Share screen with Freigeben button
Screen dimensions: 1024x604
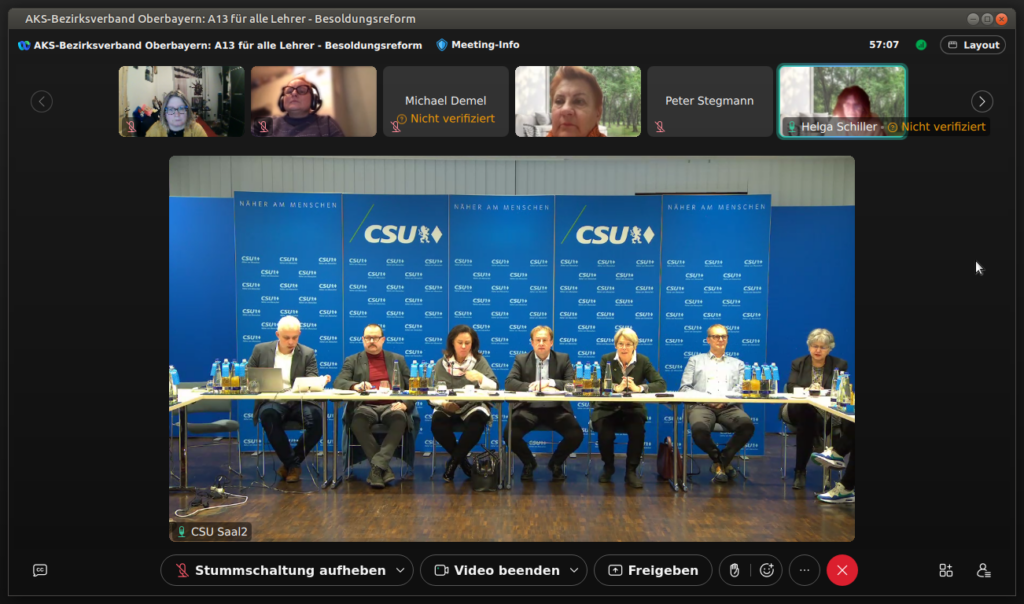click(653, 570)
